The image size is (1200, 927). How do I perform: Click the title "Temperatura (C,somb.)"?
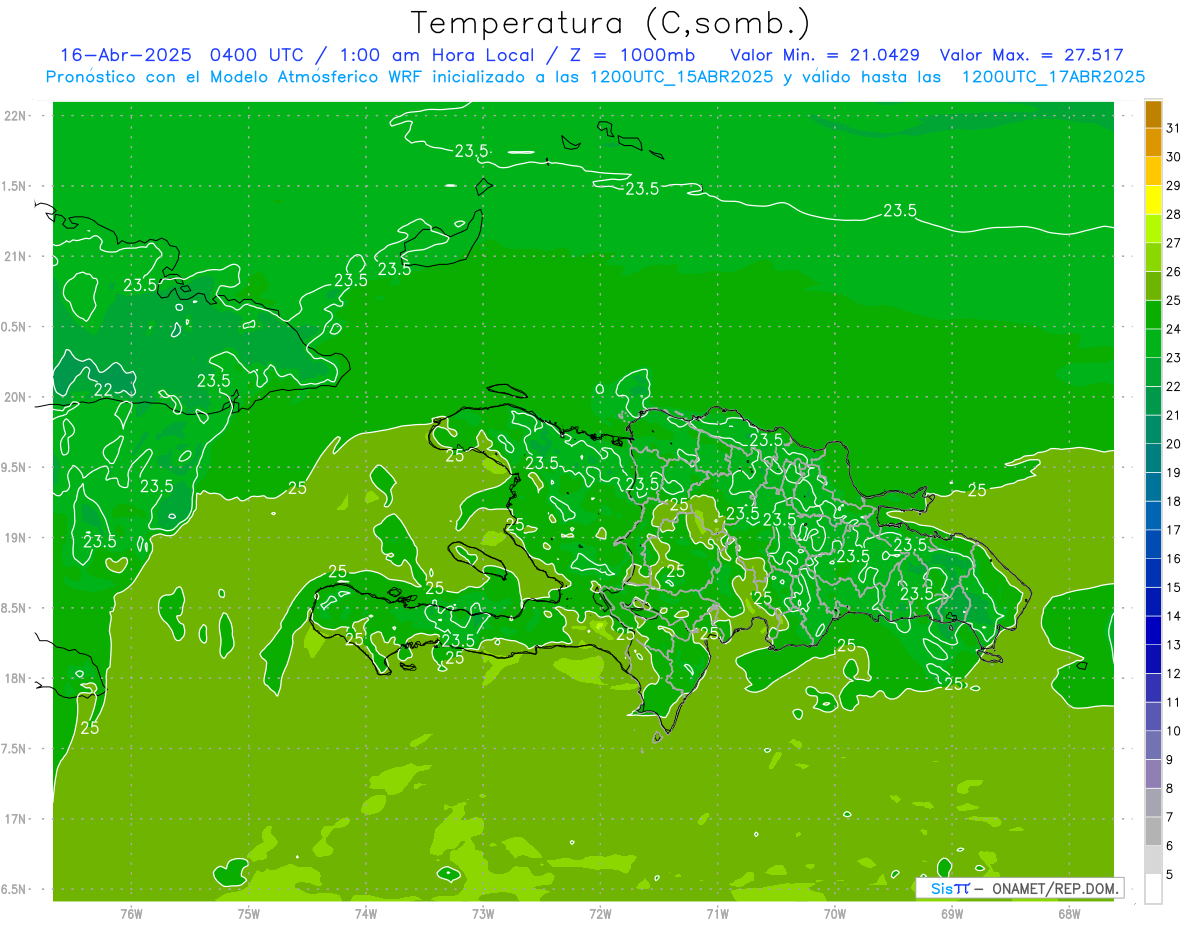pos(610,23)
